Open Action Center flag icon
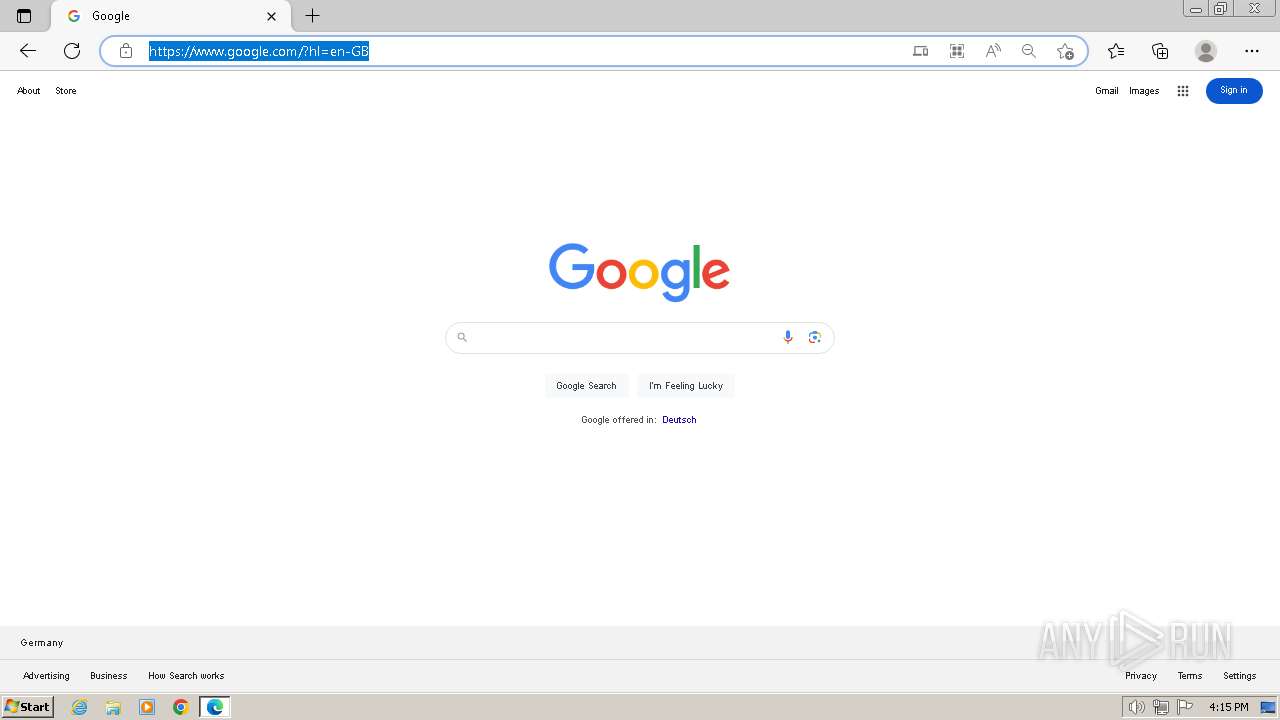 (1185, 707)
